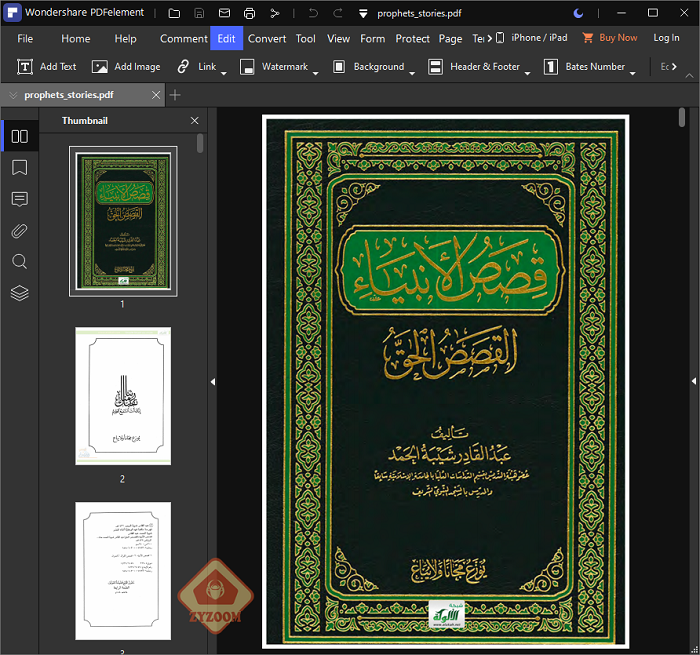Open a file with the folder icon

tap(174, 13)
